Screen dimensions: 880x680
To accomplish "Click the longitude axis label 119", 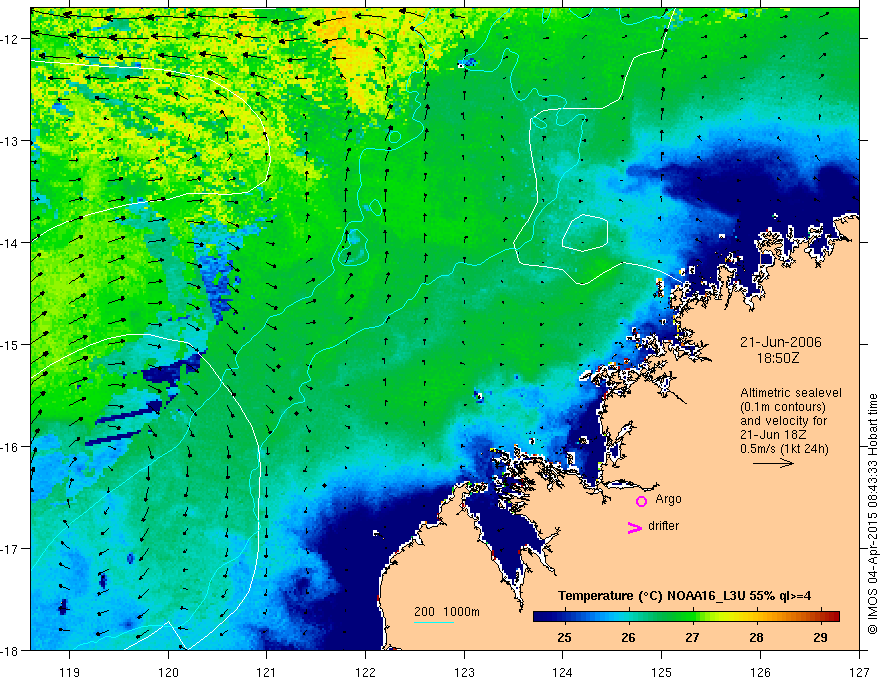I will [x=70, y=672].
